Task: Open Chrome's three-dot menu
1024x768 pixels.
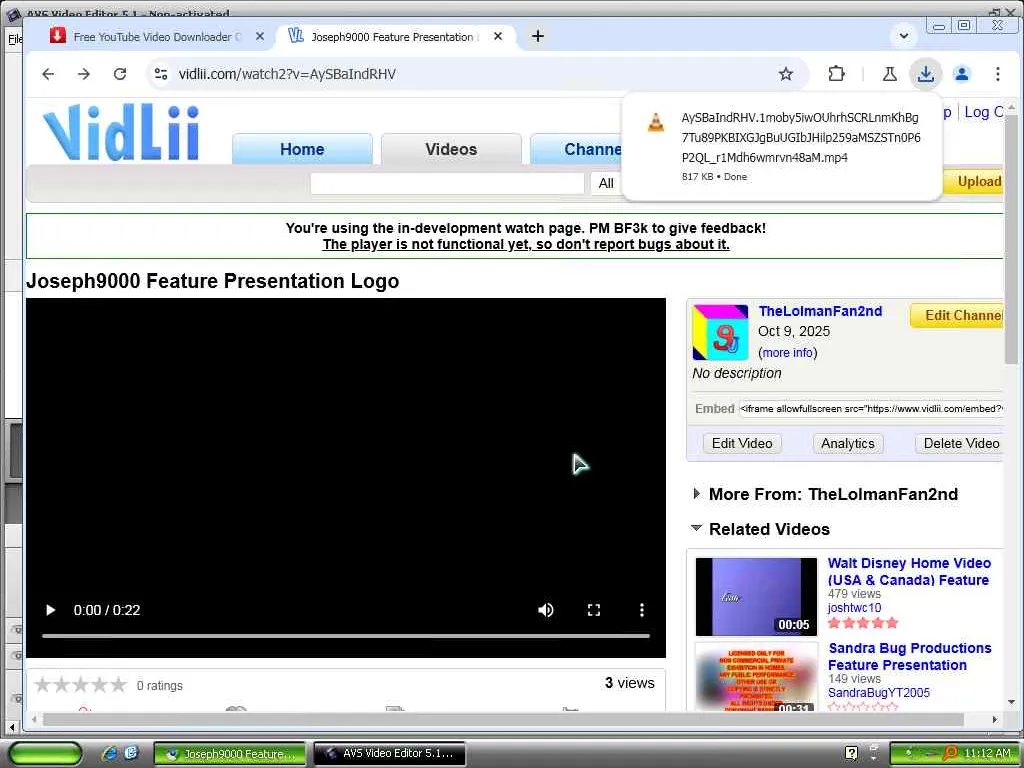Action: (x=997, y=74)
